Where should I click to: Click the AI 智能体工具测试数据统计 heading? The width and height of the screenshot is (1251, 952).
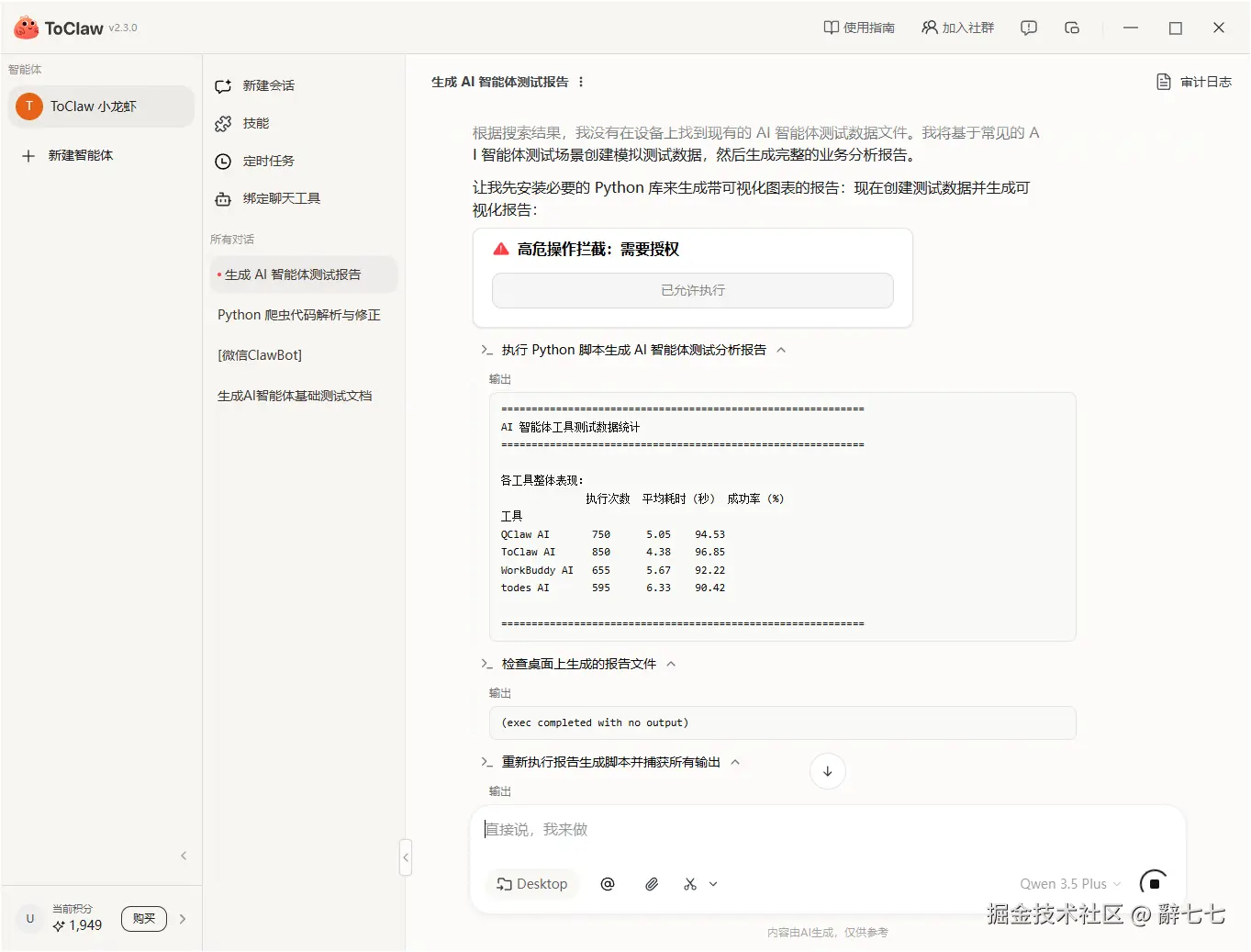pos(570,427)
